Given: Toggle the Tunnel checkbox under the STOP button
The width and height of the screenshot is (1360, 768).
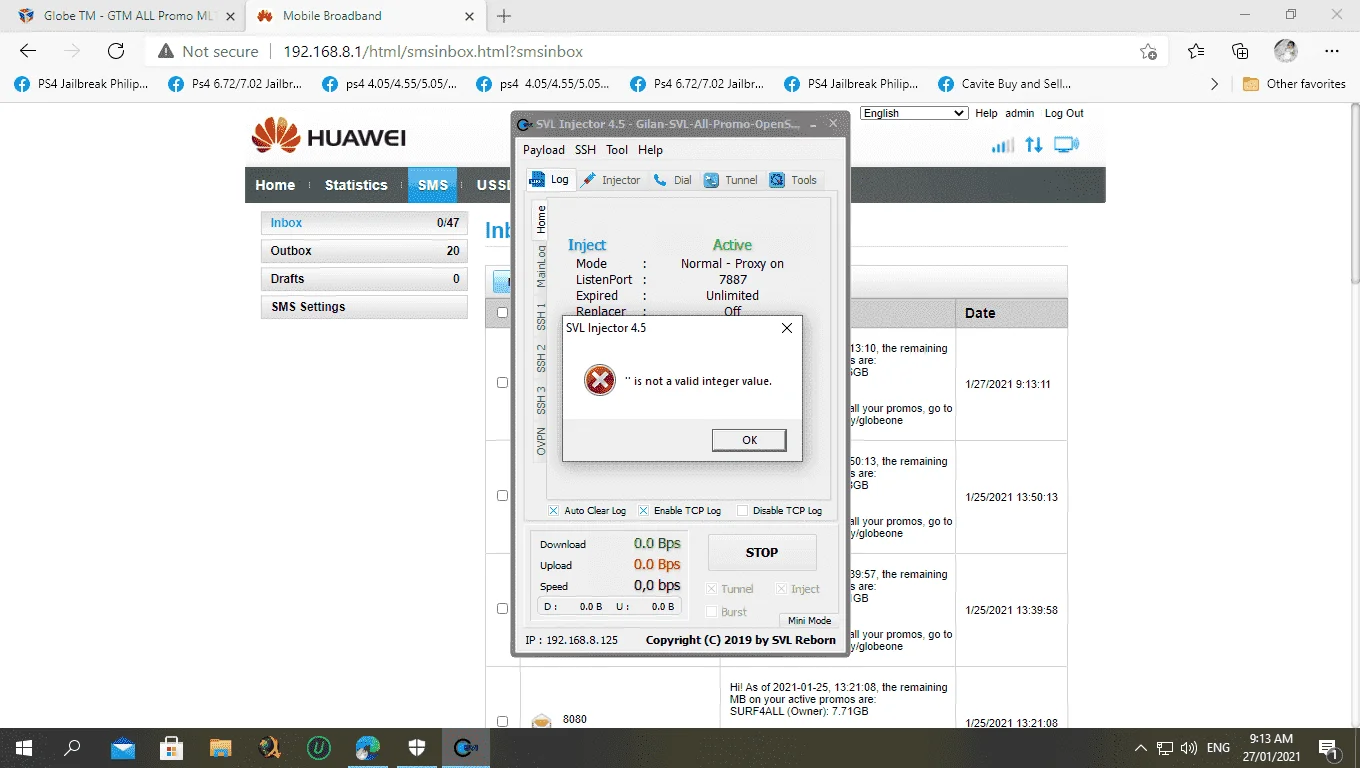Looking at the screenshot, I should click(712, 589).
